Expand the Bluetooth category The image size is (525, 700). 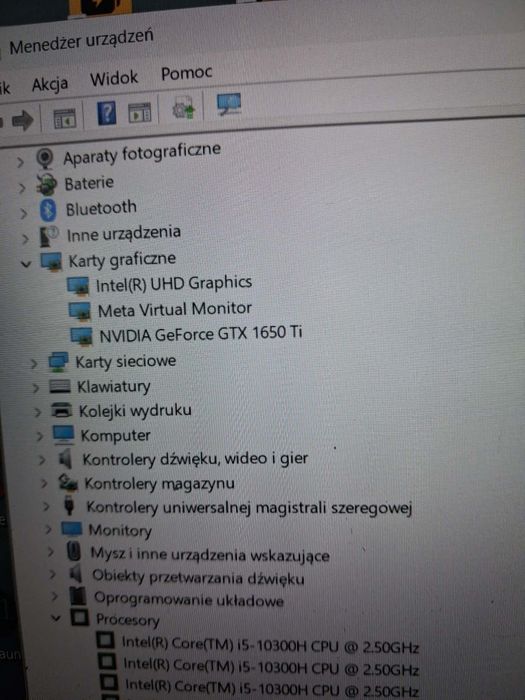tap(23, 213)
